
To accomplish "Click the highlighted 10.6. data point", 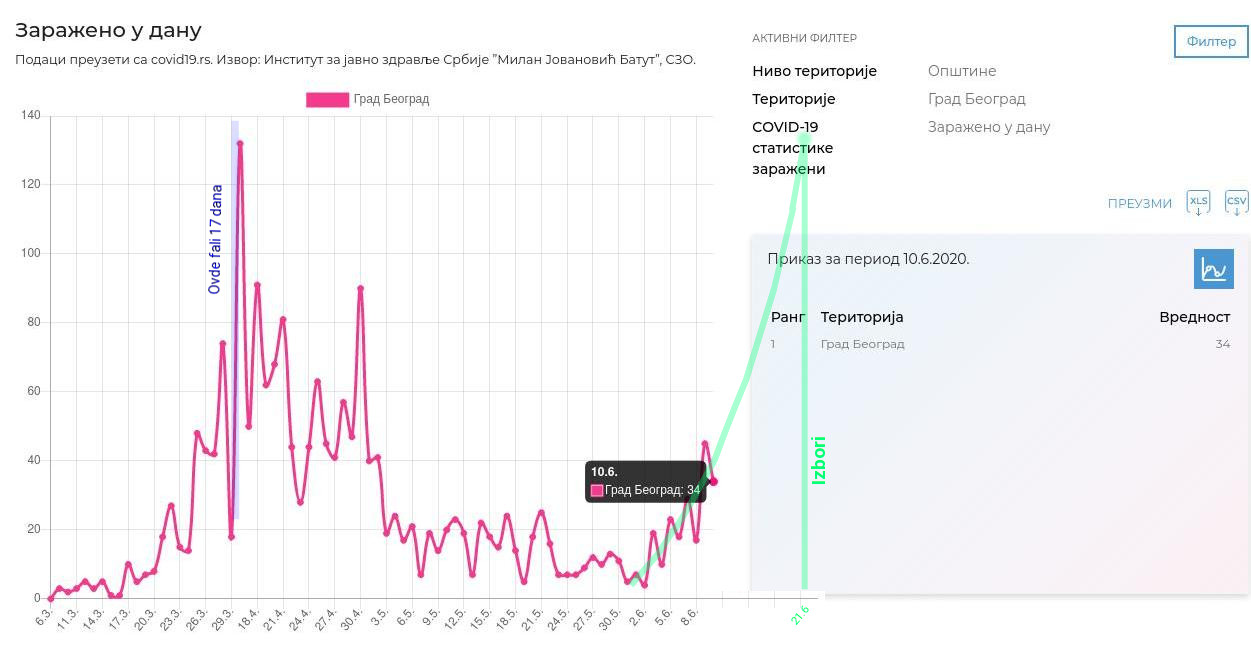I will pos(713,482).
